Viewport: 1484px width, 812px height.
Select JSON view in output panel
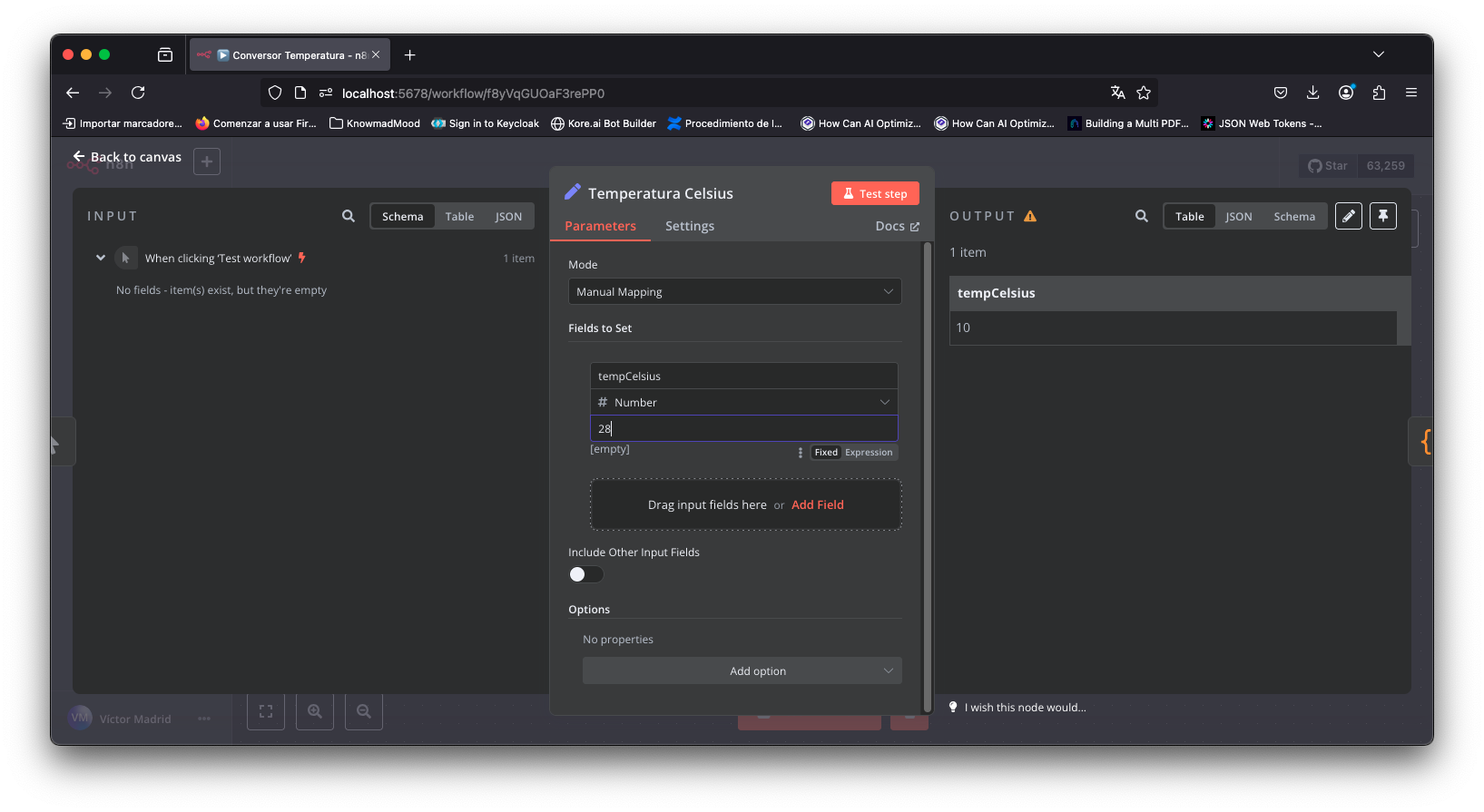click(x=1238, y=217)
